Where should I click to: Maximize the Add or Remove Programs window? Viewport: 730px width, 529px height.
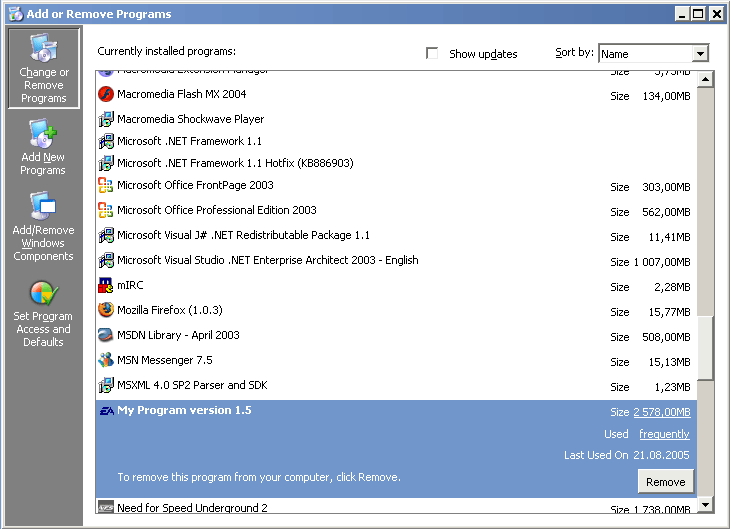tap(698, 14)
